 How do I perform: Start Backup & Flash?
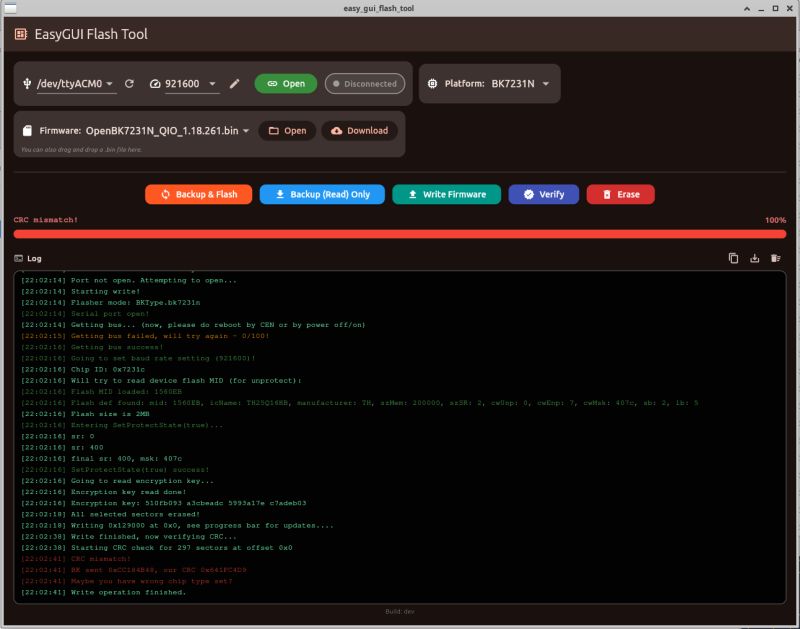[198, 195]
